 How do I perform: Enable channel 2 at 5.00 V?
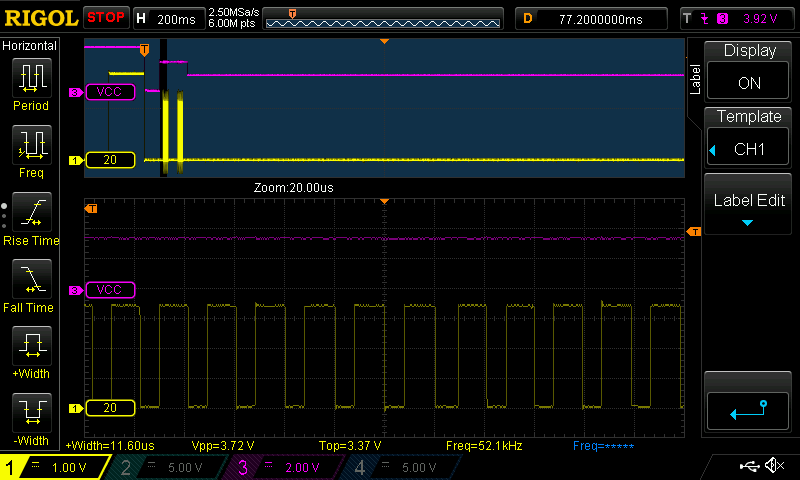[171, 467]
